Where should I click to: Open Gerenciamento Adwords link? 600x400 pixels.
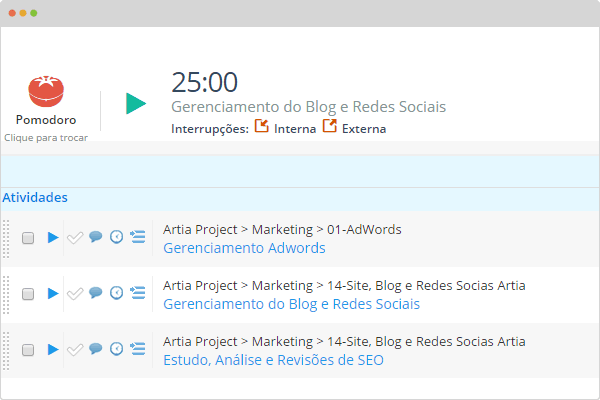coord(244,248)
